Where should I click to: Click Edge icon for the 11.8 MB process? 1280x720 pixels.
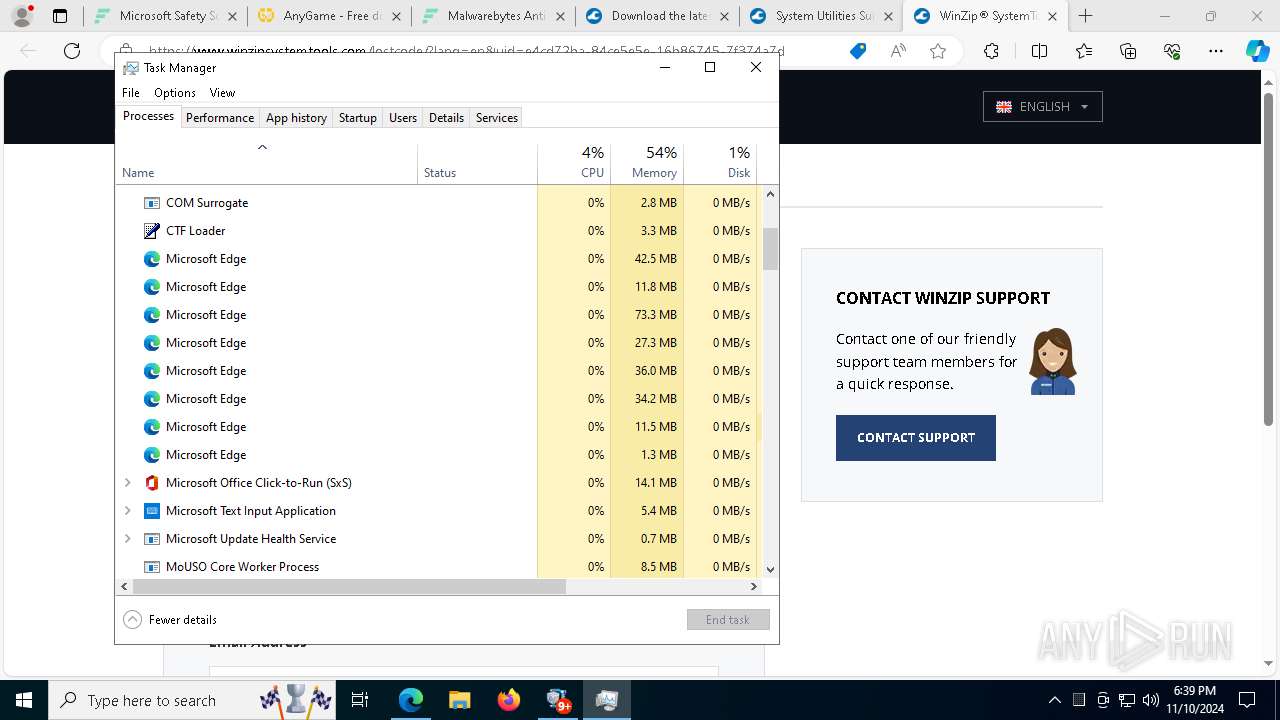pyautogui.click(x=152, y=287)
